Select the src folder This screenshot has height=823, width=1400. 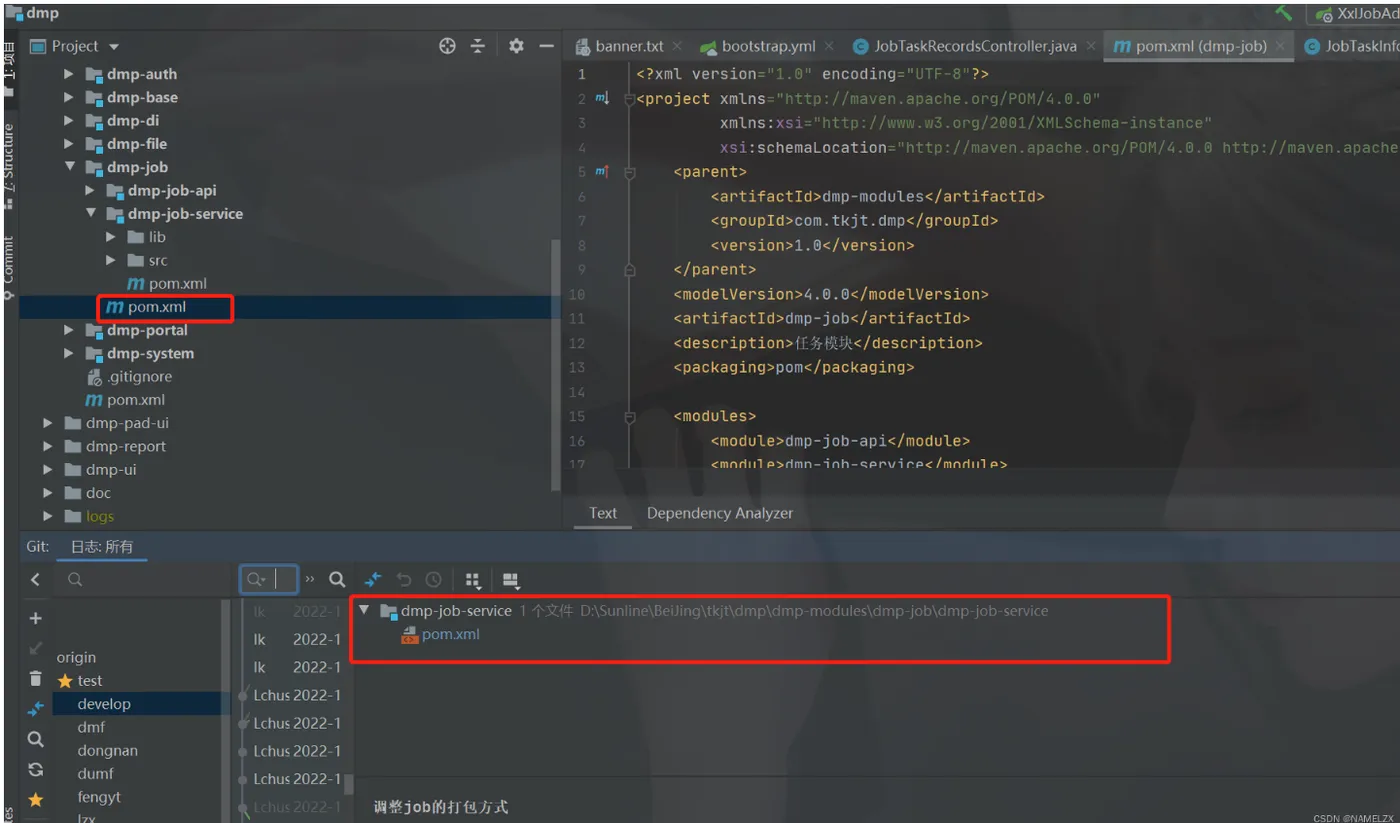[x=148, y=260]
